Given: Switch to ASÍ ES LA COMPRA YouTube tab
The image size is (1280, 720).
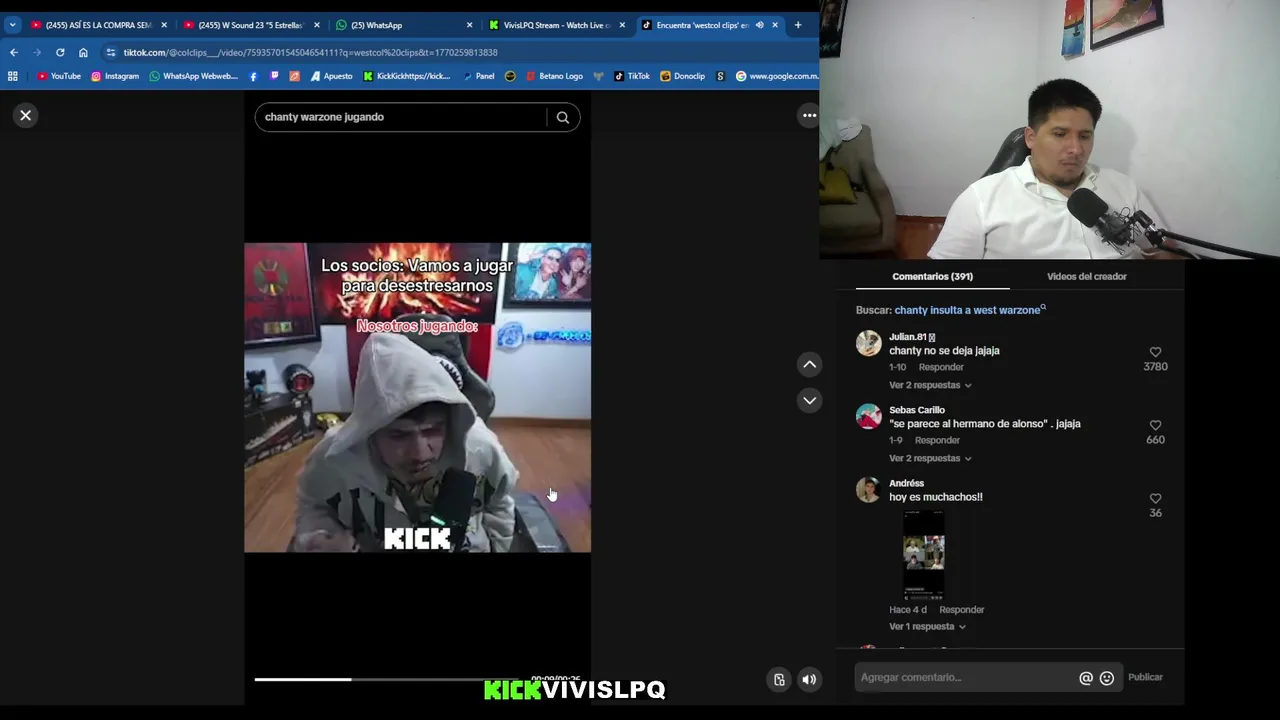Looking at the screenshot, I should coord(92,25).
